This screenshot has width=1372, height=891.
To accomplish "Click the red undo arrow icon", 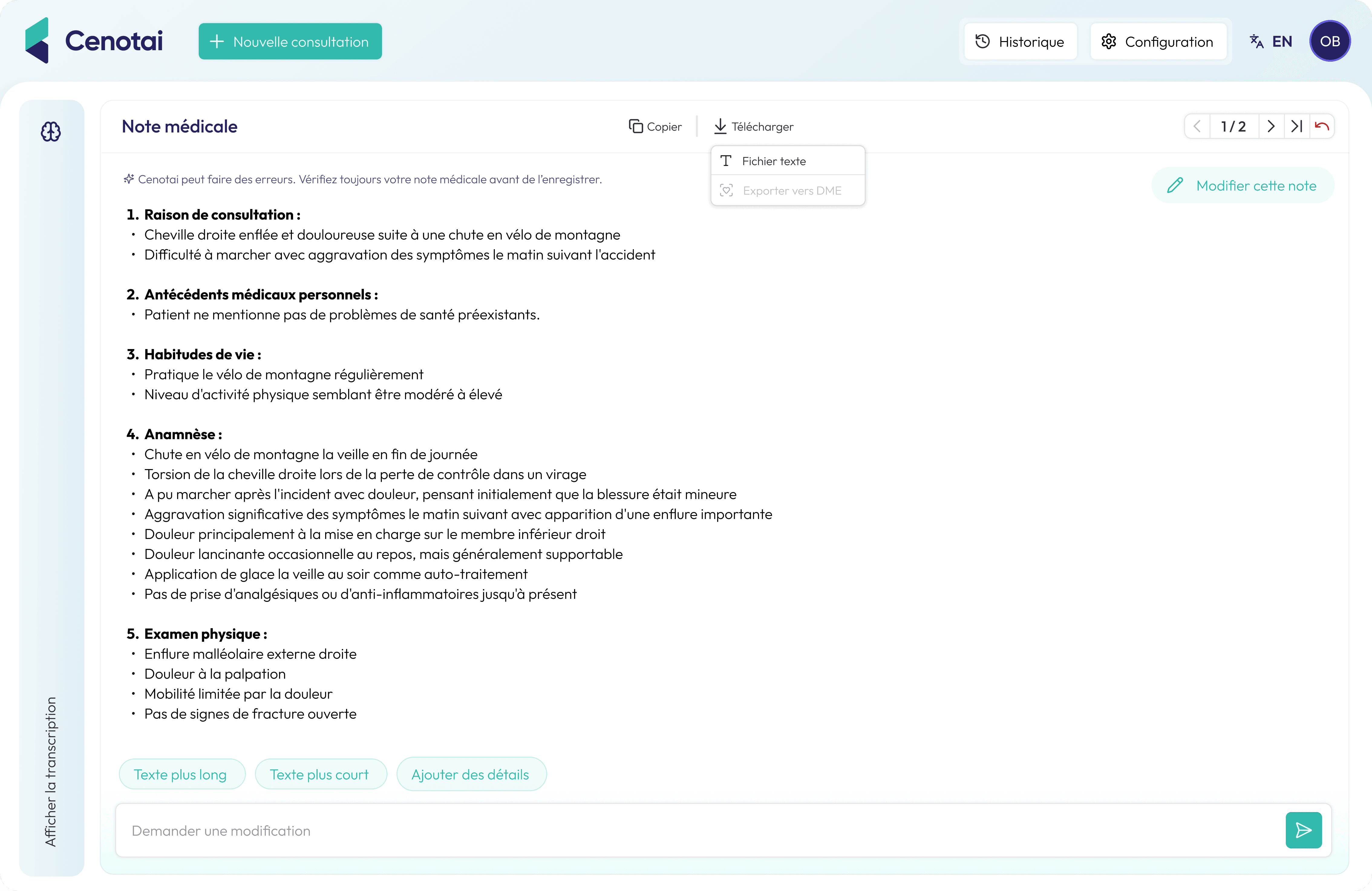I will pos(1322,127).
